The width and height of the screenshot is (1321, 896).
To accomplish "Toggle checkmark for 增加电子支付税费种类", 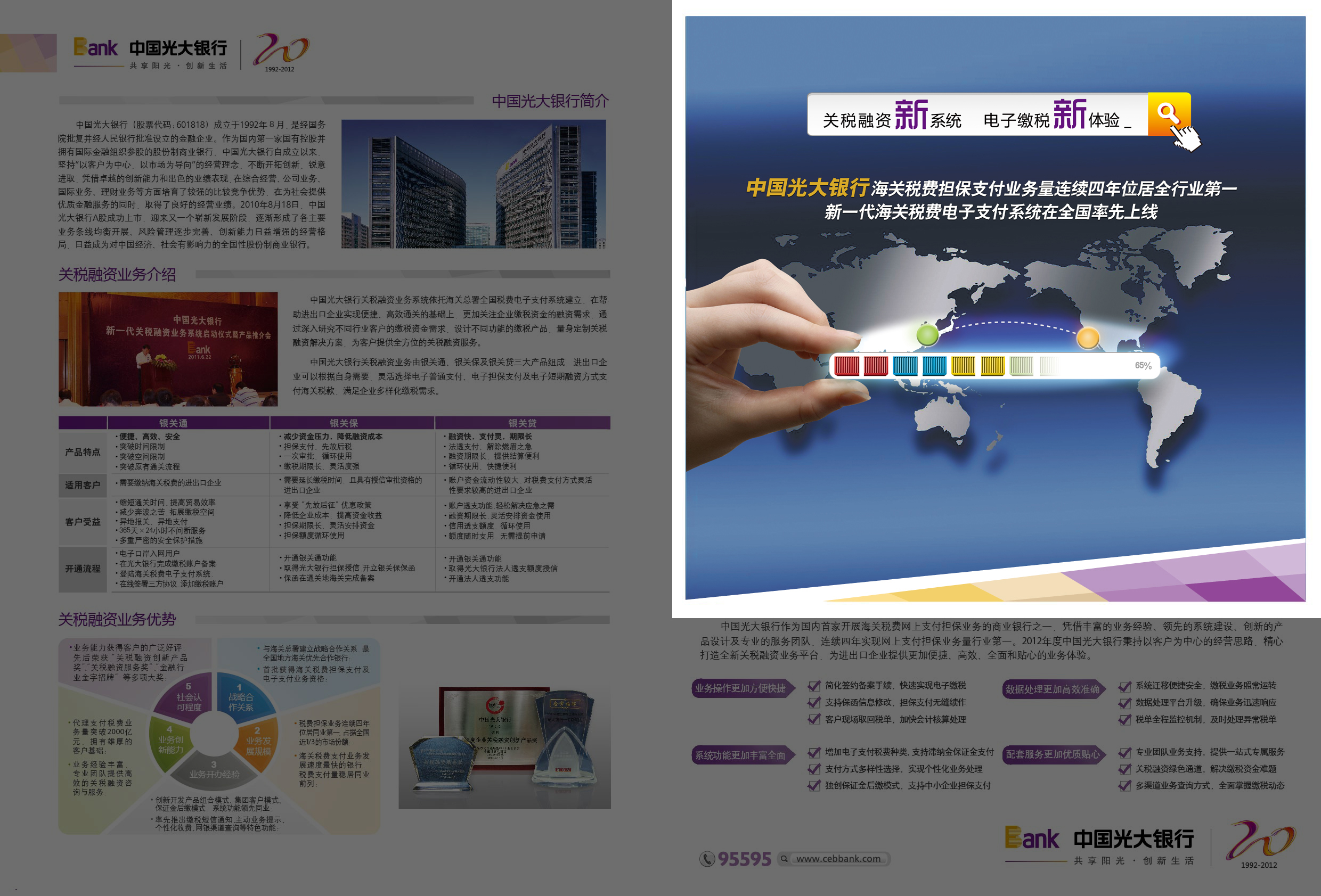I will click(x=814, y=753).
